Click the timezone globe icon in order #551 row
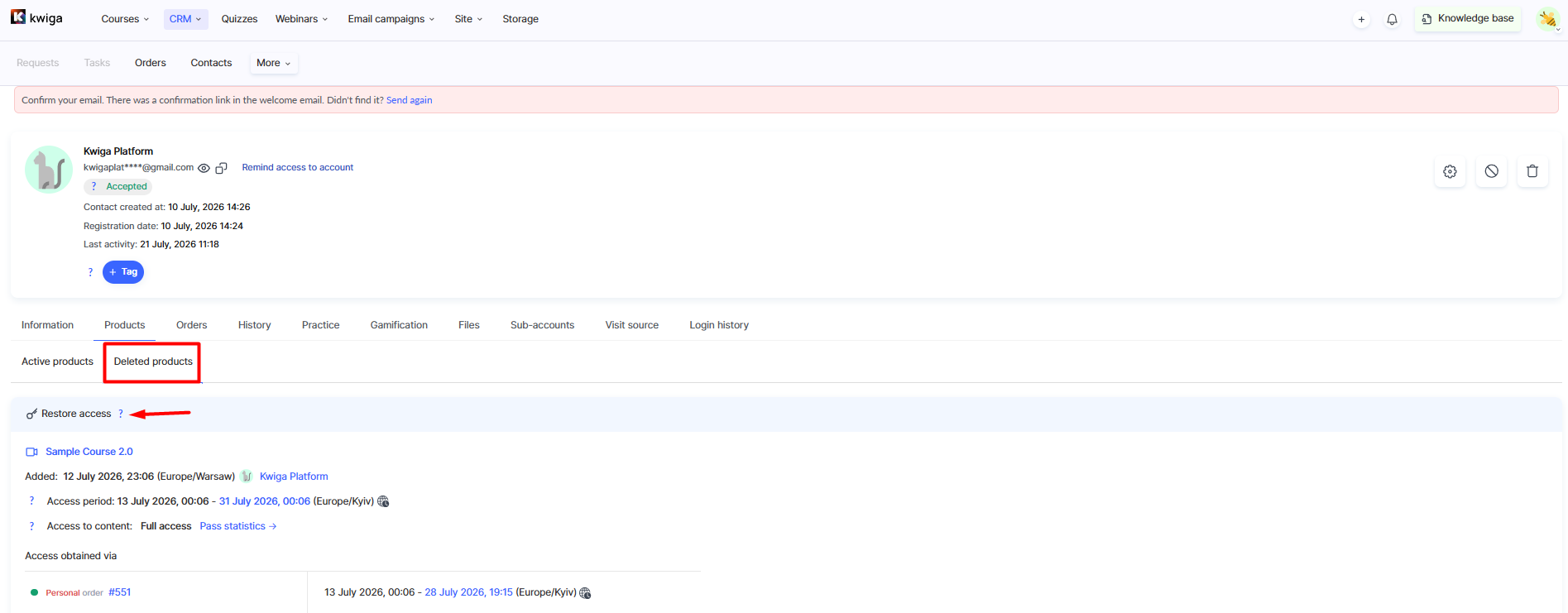1568x613 pixels. click(585, 592)
